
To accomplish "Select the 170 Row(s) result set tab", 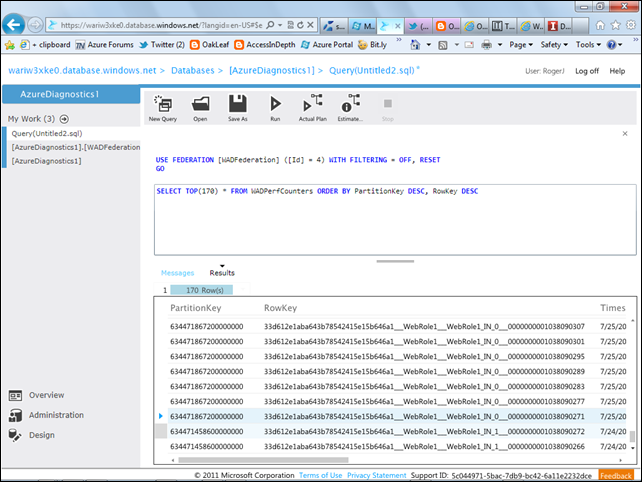I will [x=202, y=290].
